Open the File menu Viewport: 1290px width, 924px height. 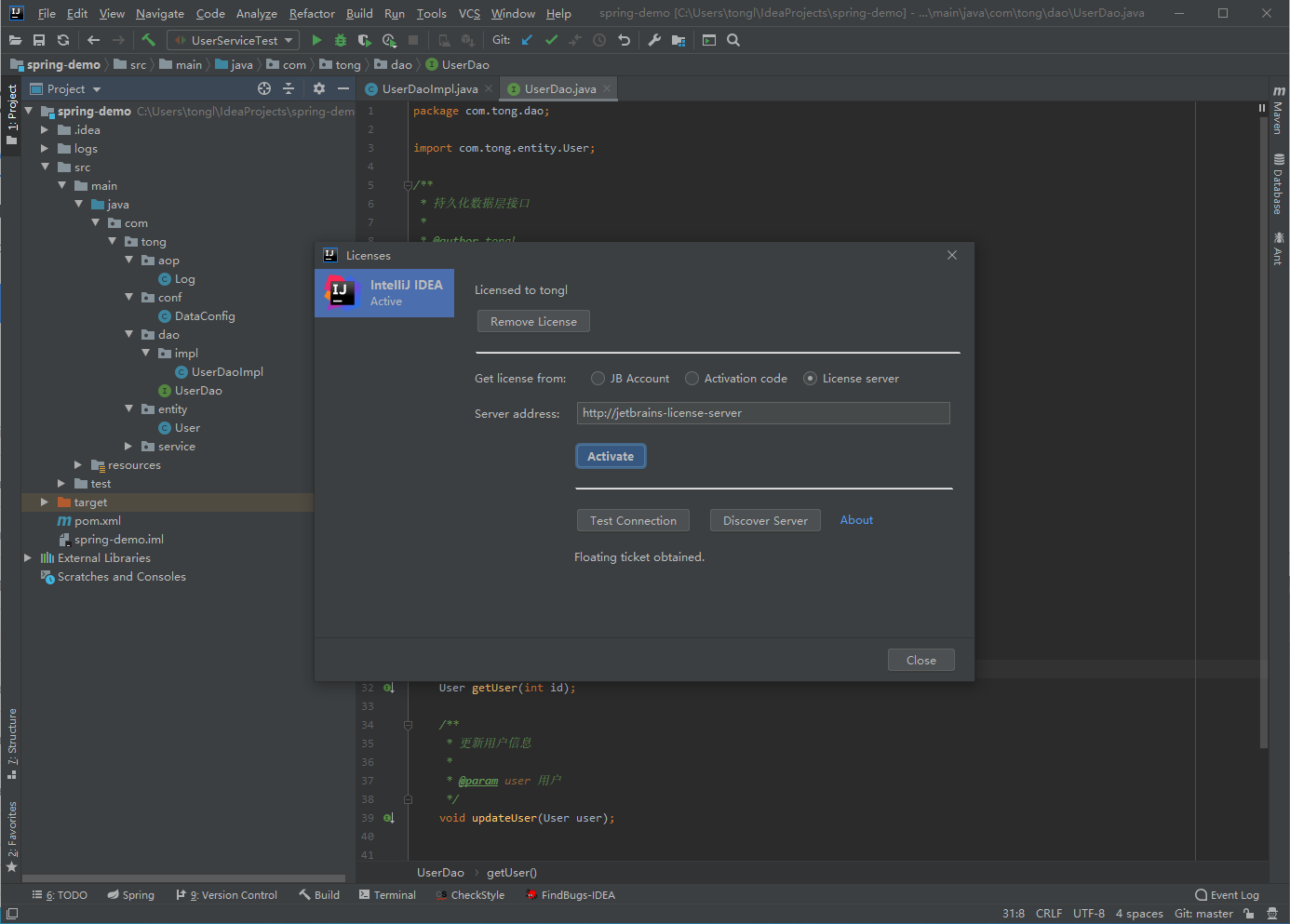pos(47,13)
